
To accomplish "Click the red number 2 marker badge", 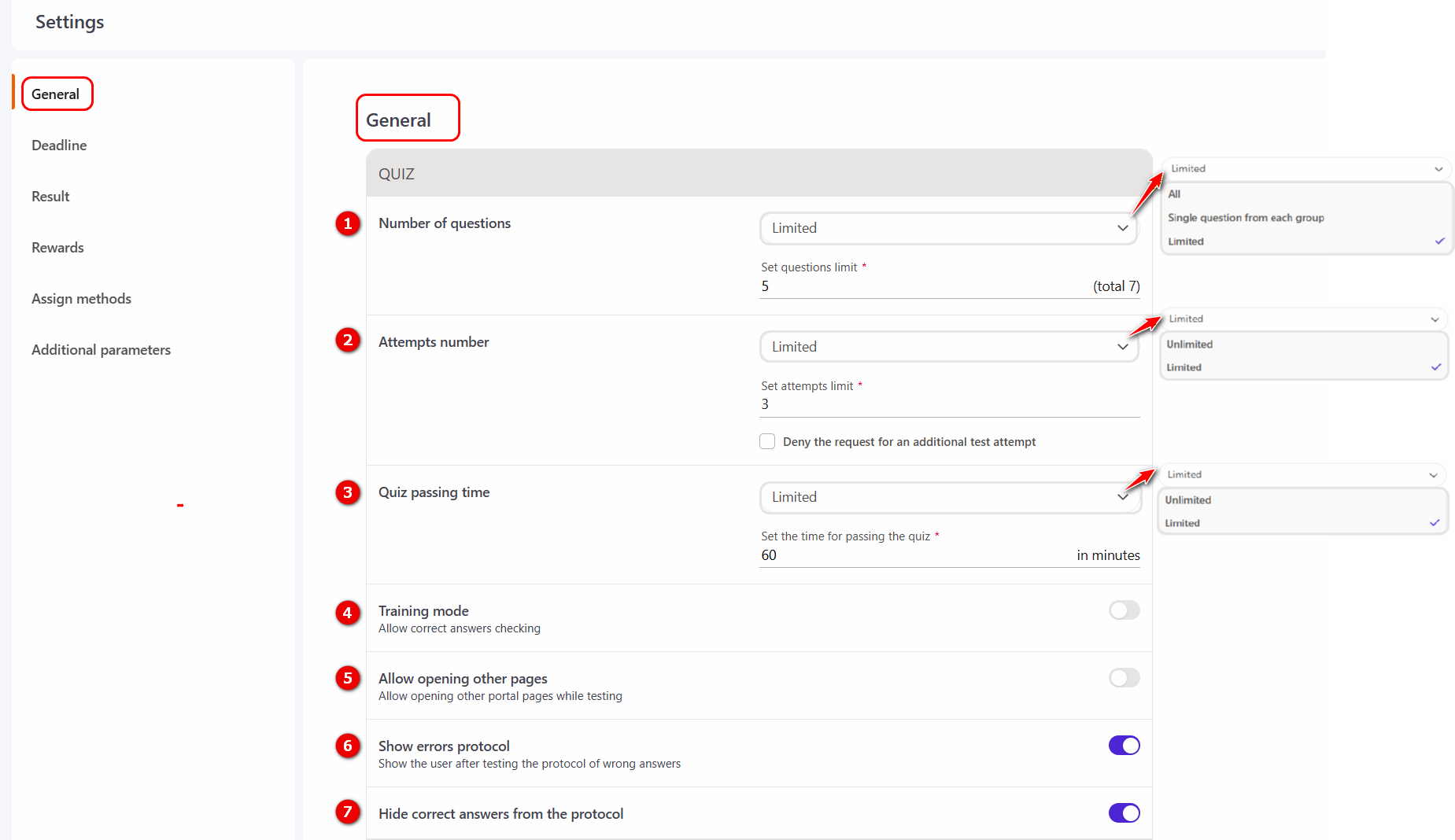I will (x=348, y=341).
